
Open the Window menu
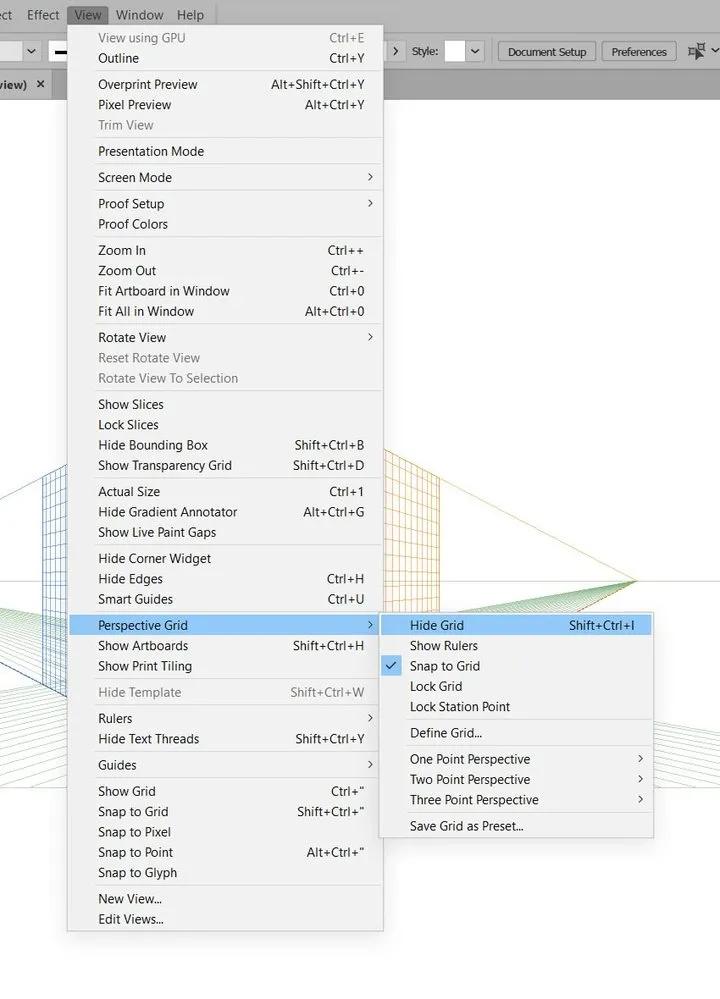coord(140,15)
